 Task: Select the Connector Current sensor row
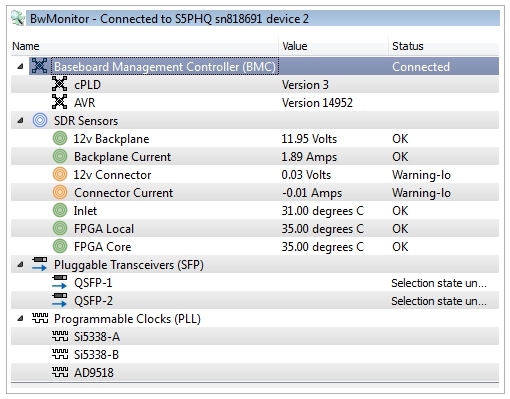click(x=255, y=193)
